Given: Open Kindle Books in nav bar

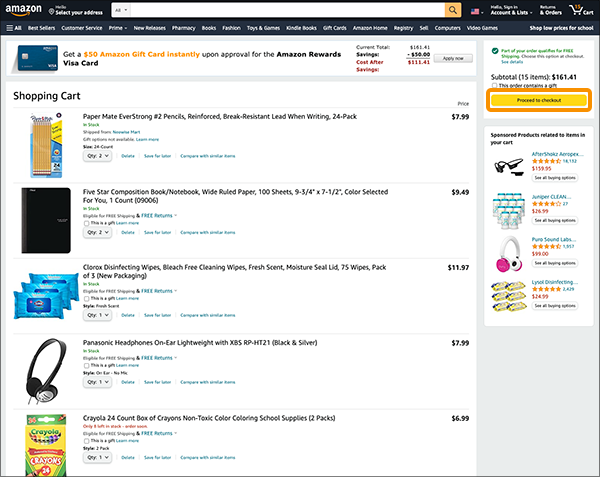Looking at the screenshot, I should [301, 28].
